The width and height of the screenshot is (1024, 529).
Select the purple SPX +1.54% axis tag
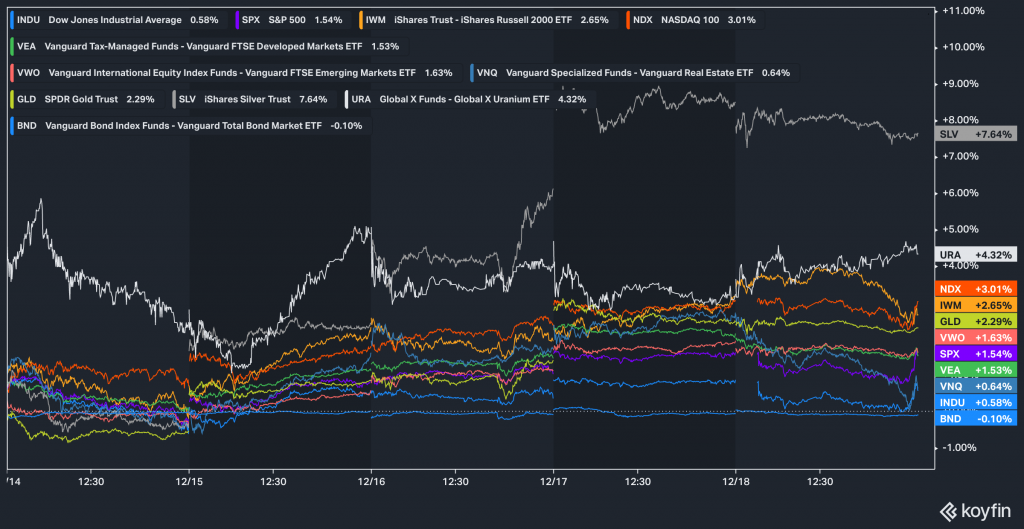(x=975, y=354)
